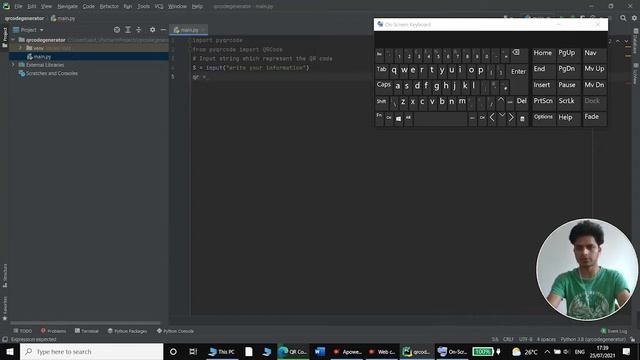Collapse the qrcodegenerator root folder
This screenshot has width=640, height=360.
[x=13, y=40]
